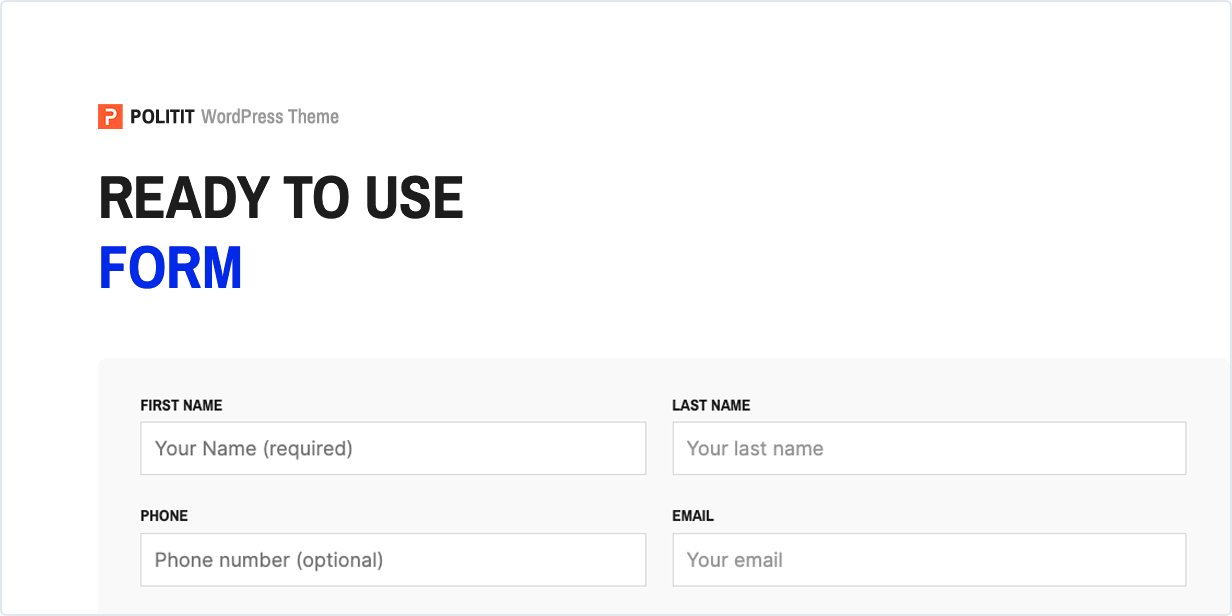Click the POLITIT brand name
Screen dimensions: 1232x616
pyautogui.click(x=162, y=117)
